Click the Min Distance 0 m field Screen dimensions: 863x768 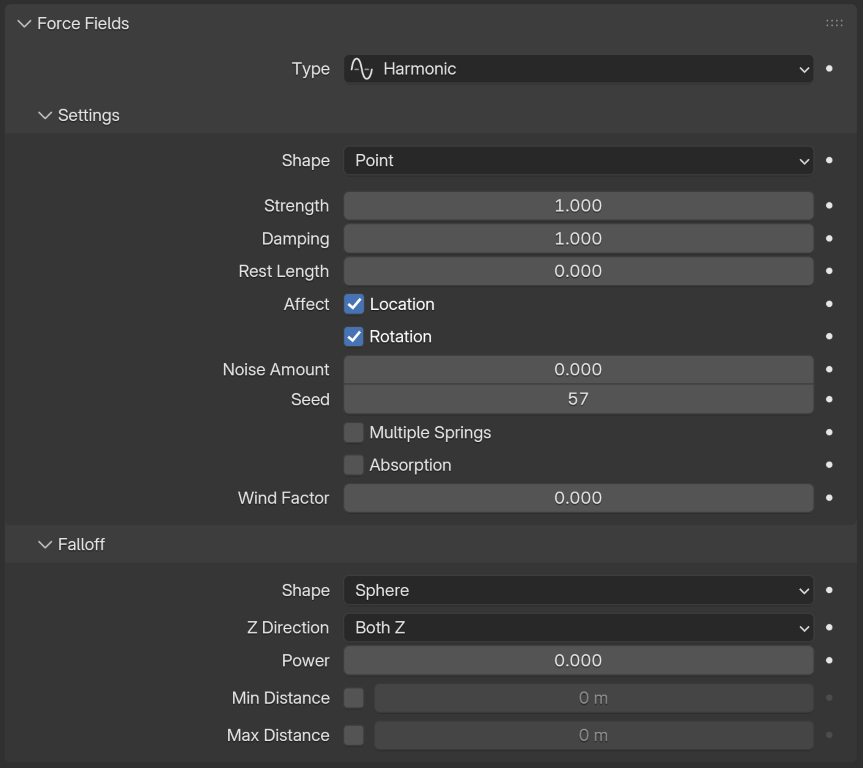click(x=594, y=698)
